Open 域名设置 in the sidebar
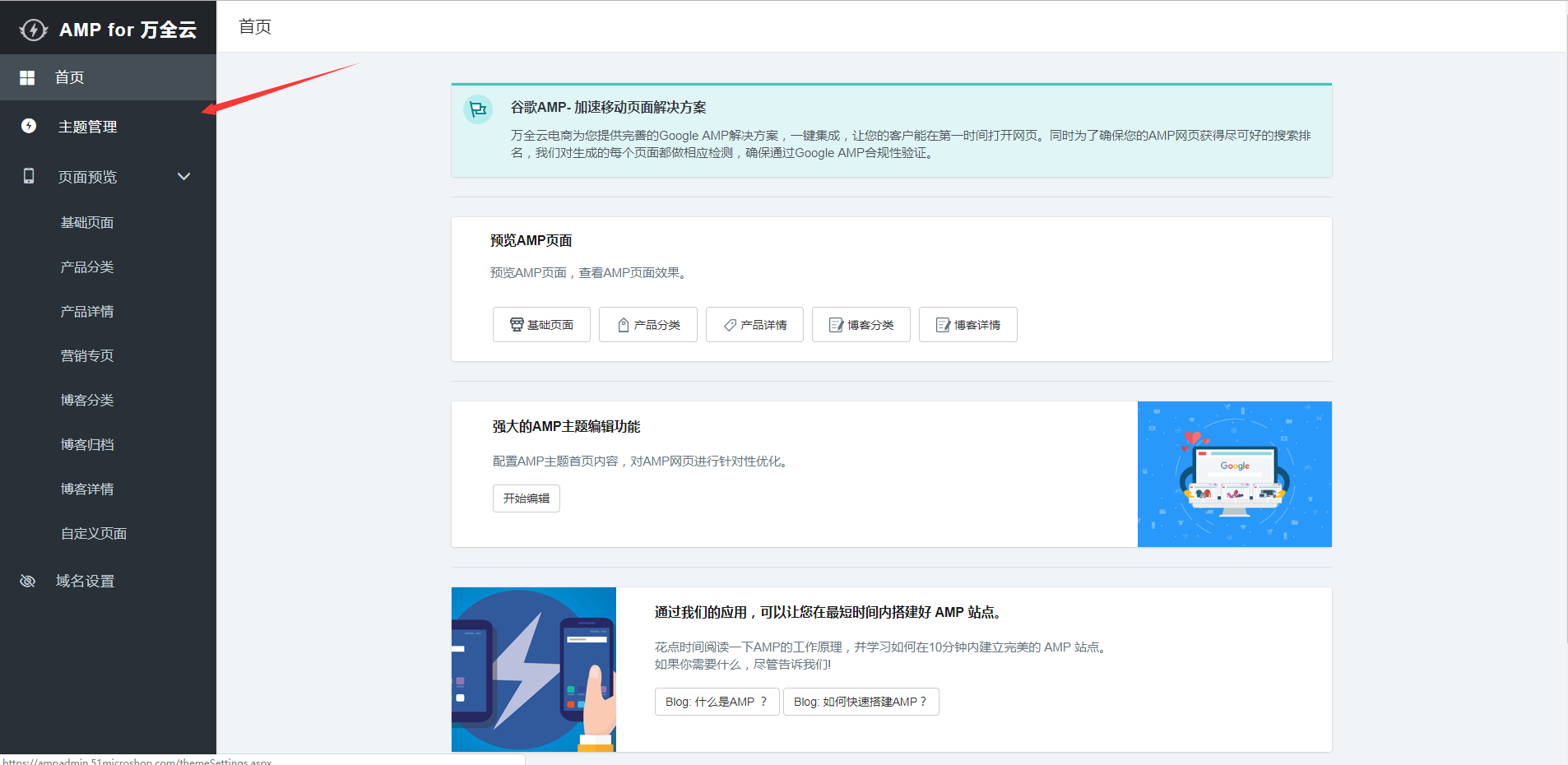This screenshot has width=1568, height=765. [x=108, y=581]
